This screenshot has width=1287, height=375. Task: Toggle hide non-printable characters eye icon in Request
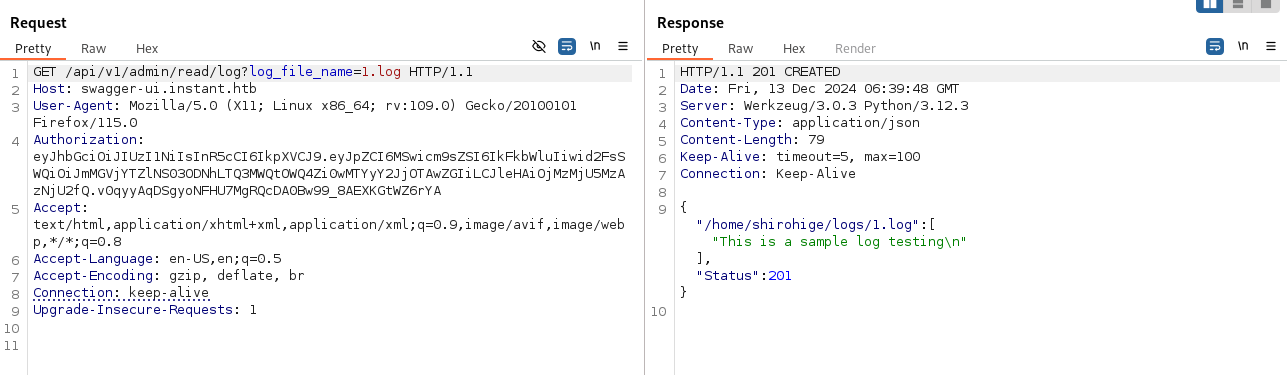(539, 46)
